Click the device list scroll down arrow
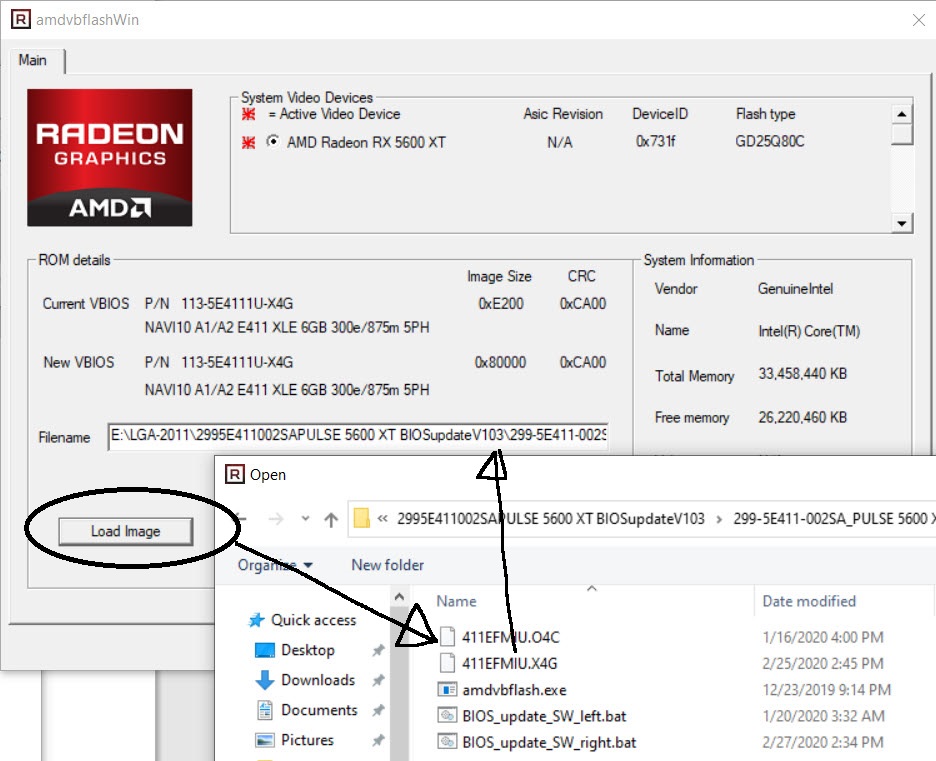The height and width of the screenshot is (761, 936). pyautogui.click(x=902, y=223)
